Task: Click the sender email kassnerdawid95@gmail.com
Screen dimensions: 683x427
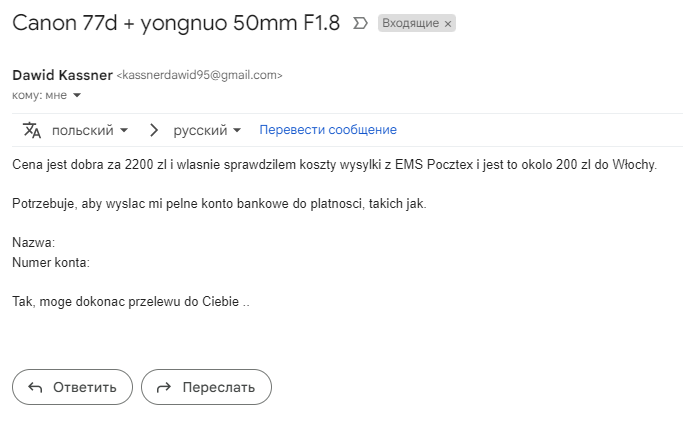Action: [x=199, y=75]
